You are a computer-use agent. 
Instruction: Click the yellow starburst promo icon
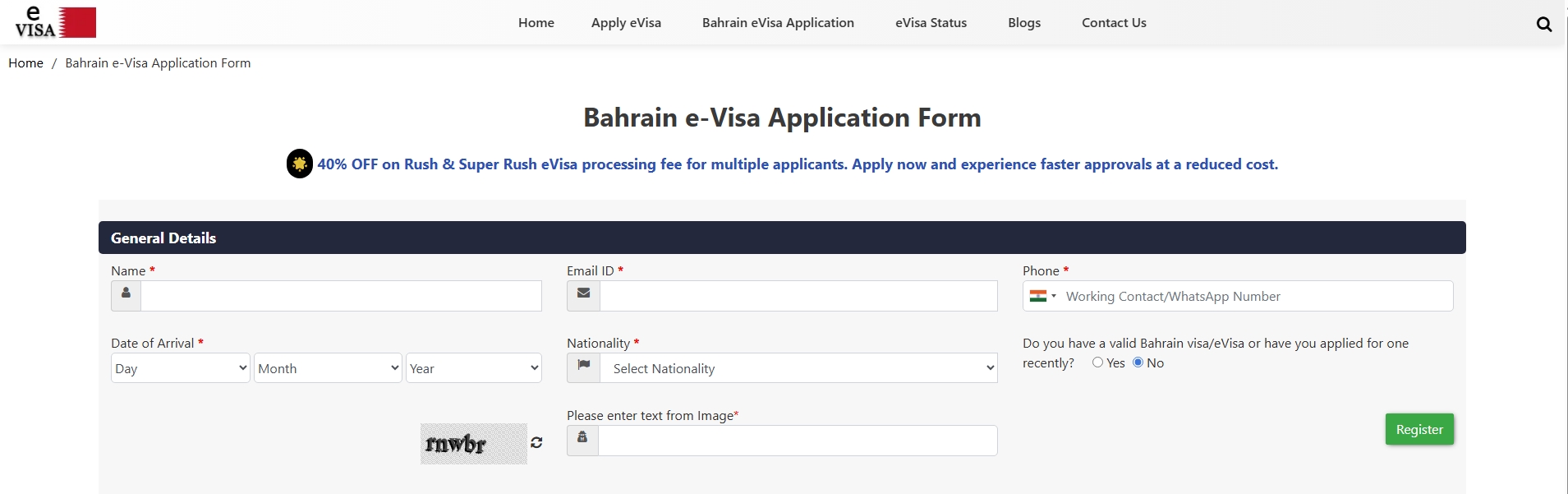point(299,164)
